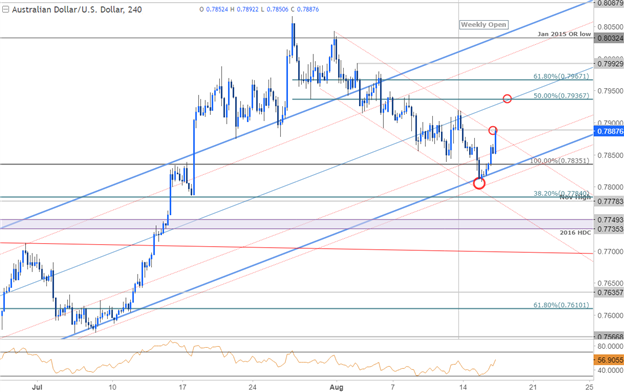The height and width of the screenshot is (392, 624).
Task: Click the 0.78000 price axis label
Action: [x=610, y=187]
